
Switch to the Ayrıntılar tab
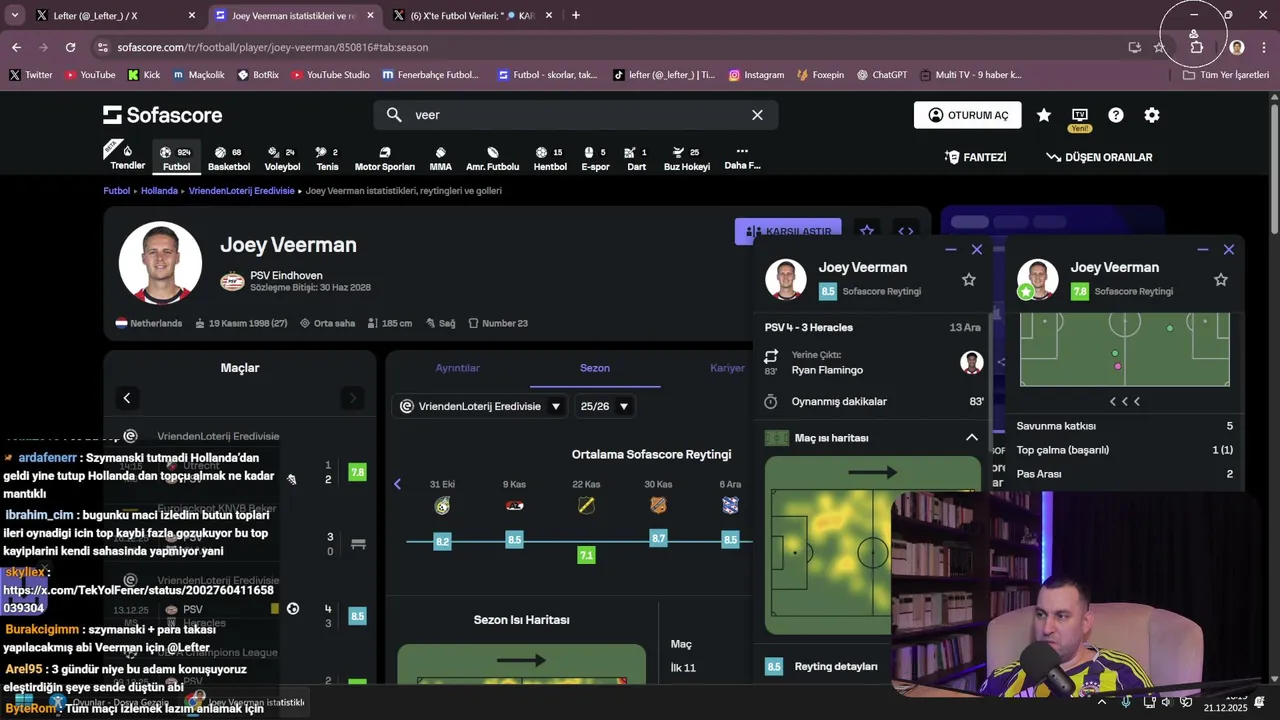[457, 368]
